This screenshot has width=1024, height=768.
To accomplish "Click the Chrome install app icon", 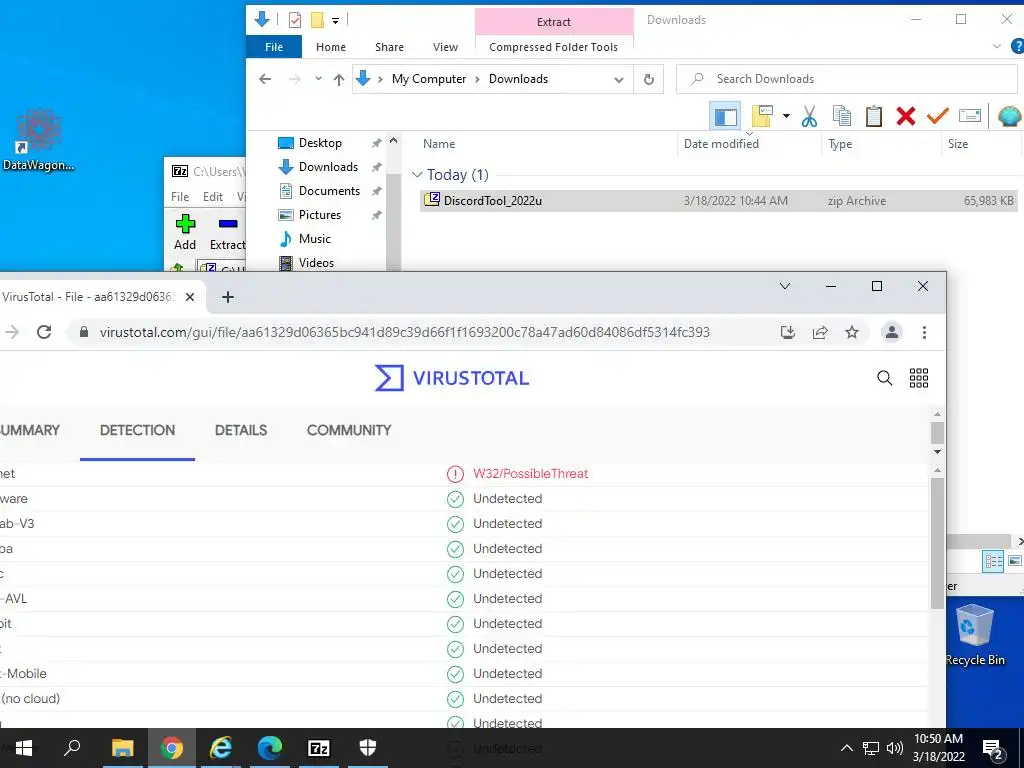I will 788,332.
